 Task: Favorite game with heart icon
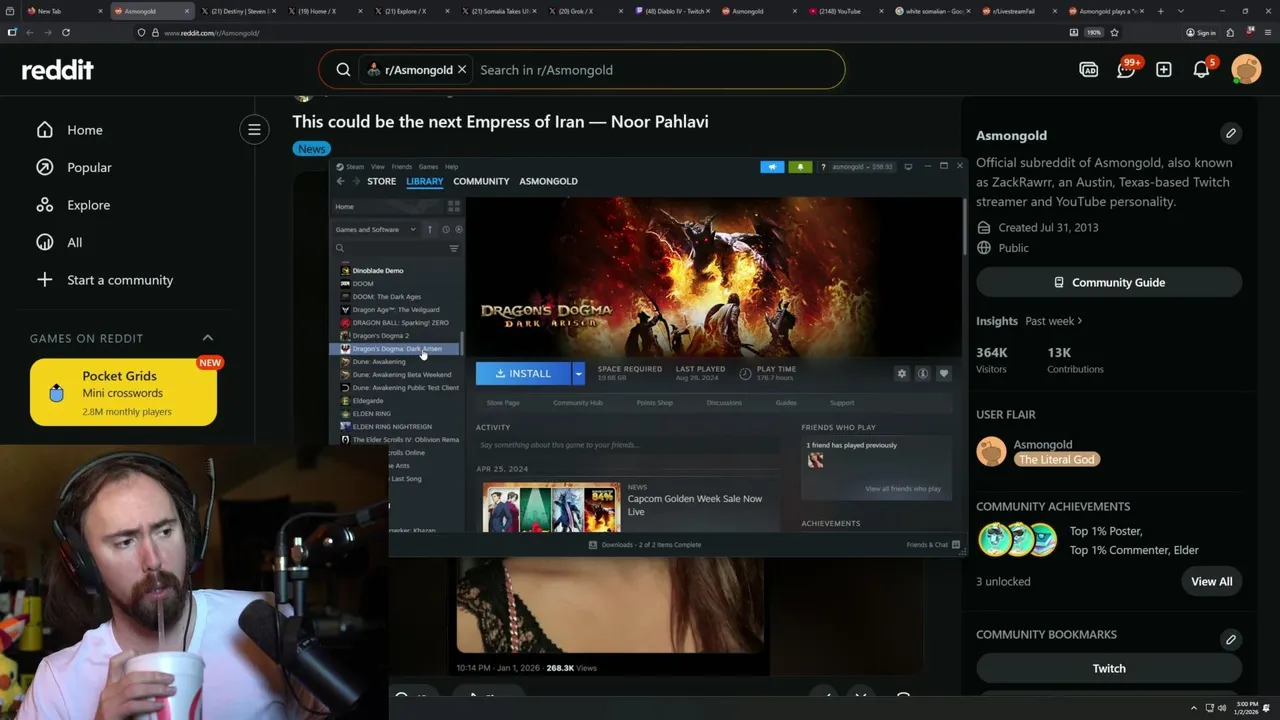point(944,373)
